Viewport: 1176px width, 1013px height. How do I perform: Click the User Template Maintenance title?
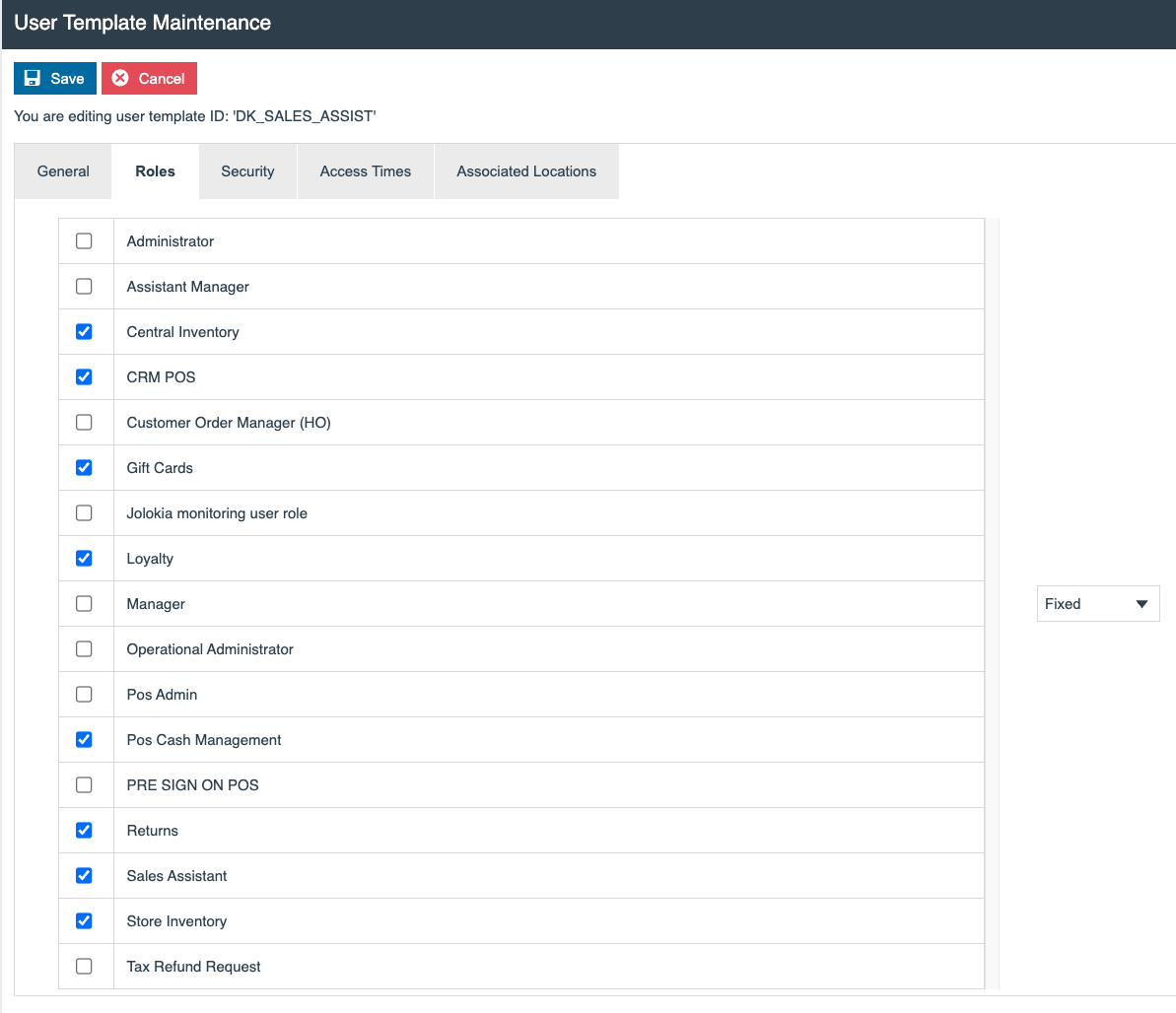point(143,23)
